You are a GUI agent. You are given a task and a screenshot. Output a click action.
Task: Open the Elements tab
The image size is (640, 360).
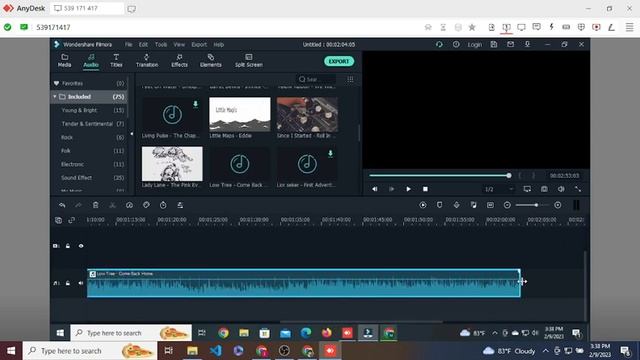coord(211,60)
